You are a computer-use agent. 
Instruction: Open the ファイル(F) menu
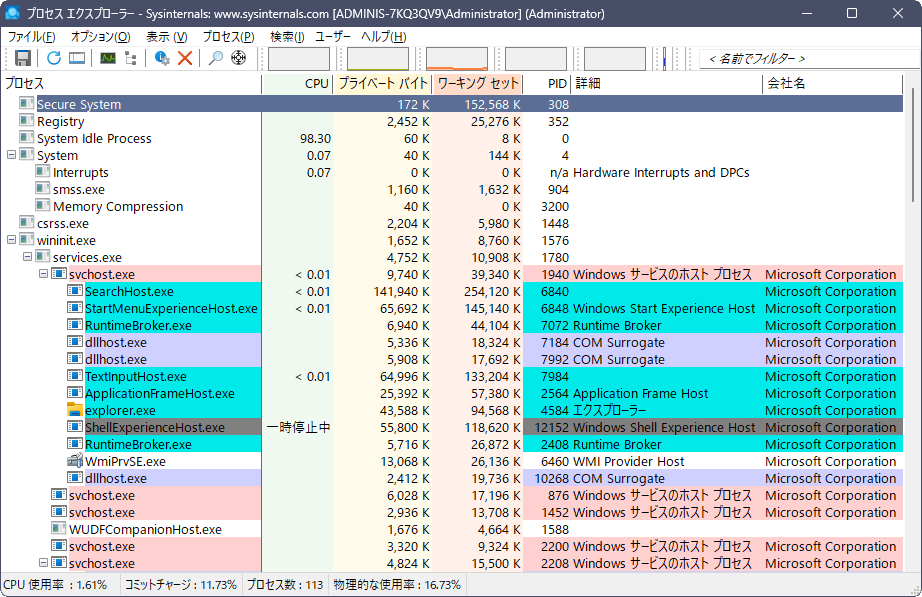point(31,36)
